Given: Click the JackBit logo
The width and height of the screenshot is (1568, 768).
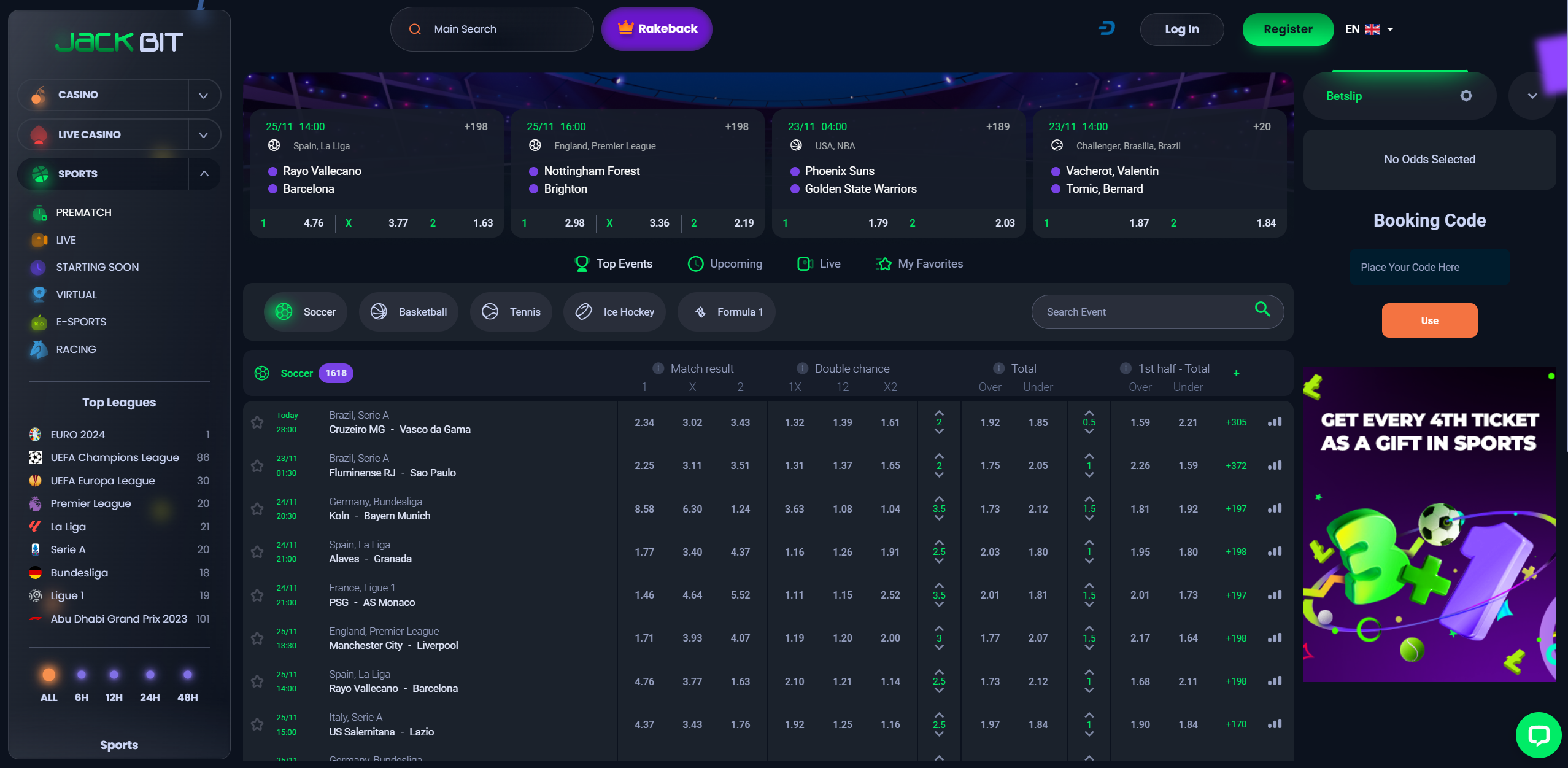Looking at the screenshot, I should point(119,42).
